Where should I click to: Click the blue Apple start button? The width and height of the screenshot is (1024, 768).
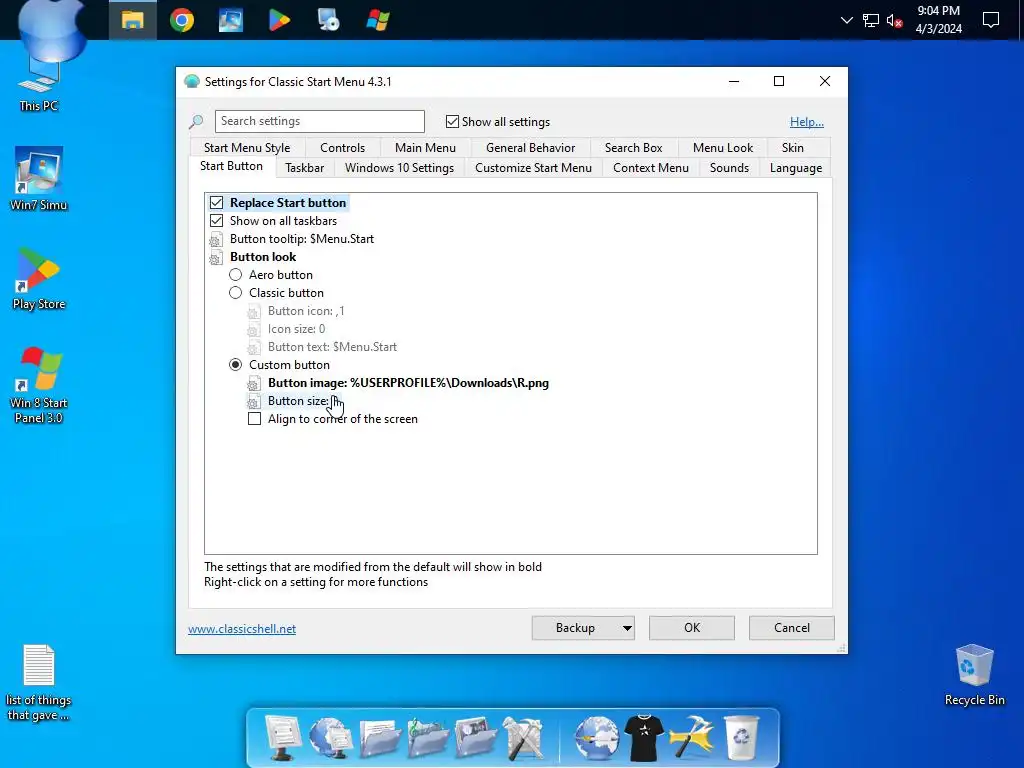click(51, 29)
